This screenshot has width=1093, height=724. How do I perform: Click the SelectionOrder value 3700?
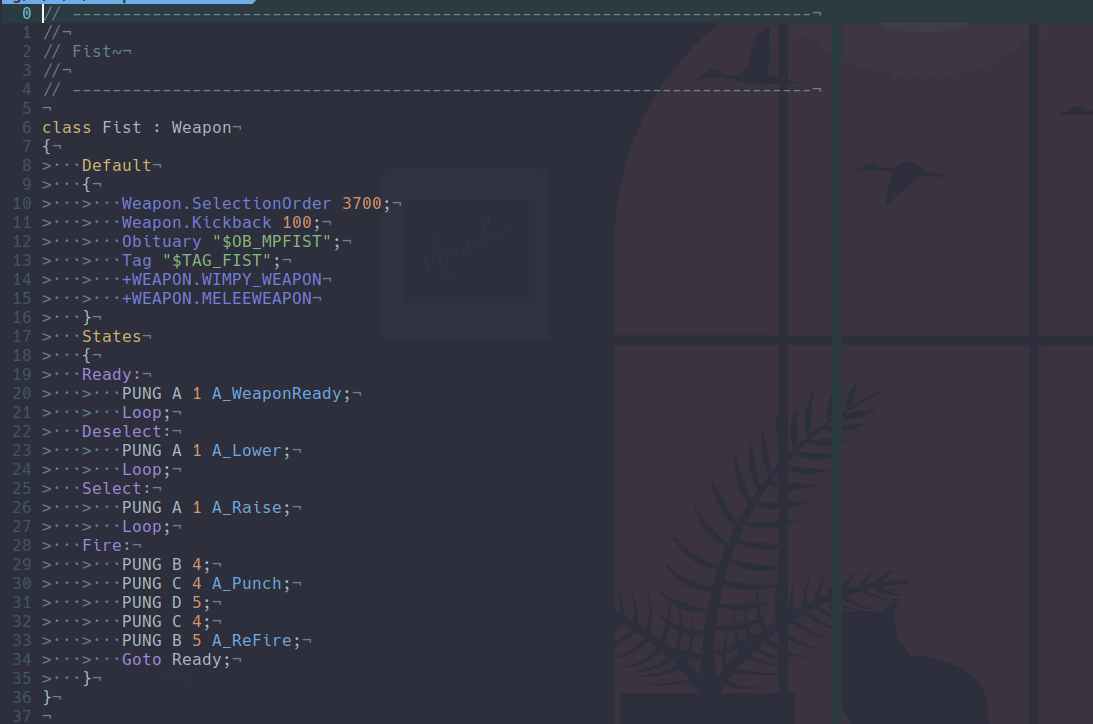361,203
